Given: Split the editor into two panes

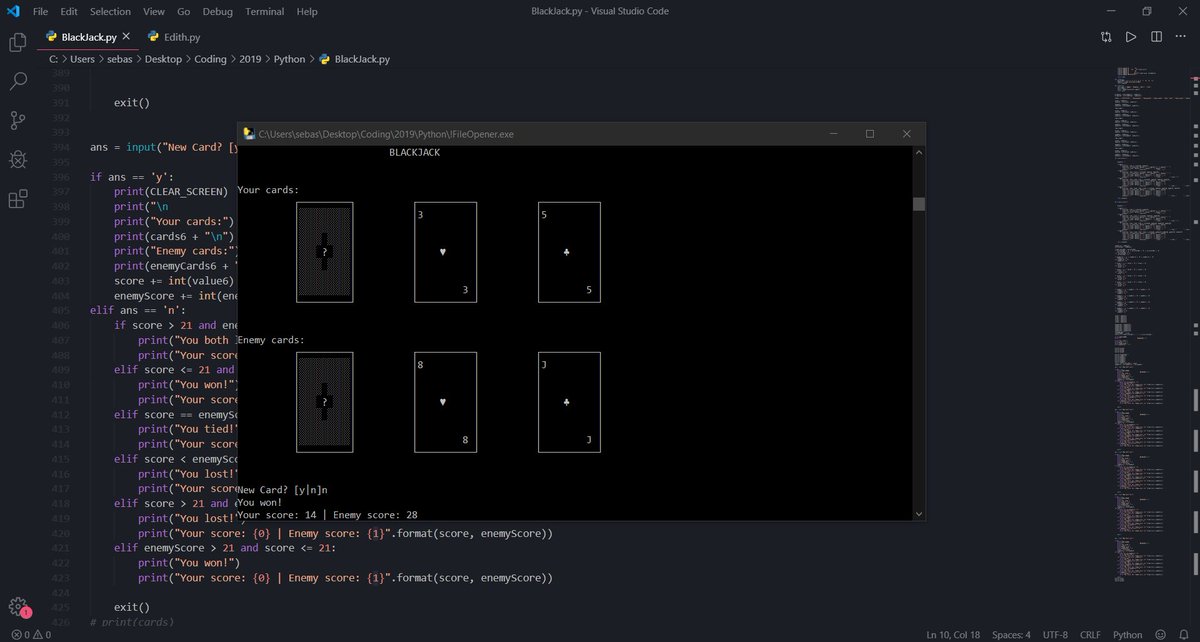Looking at the screenshot, I should point(1157,35).
